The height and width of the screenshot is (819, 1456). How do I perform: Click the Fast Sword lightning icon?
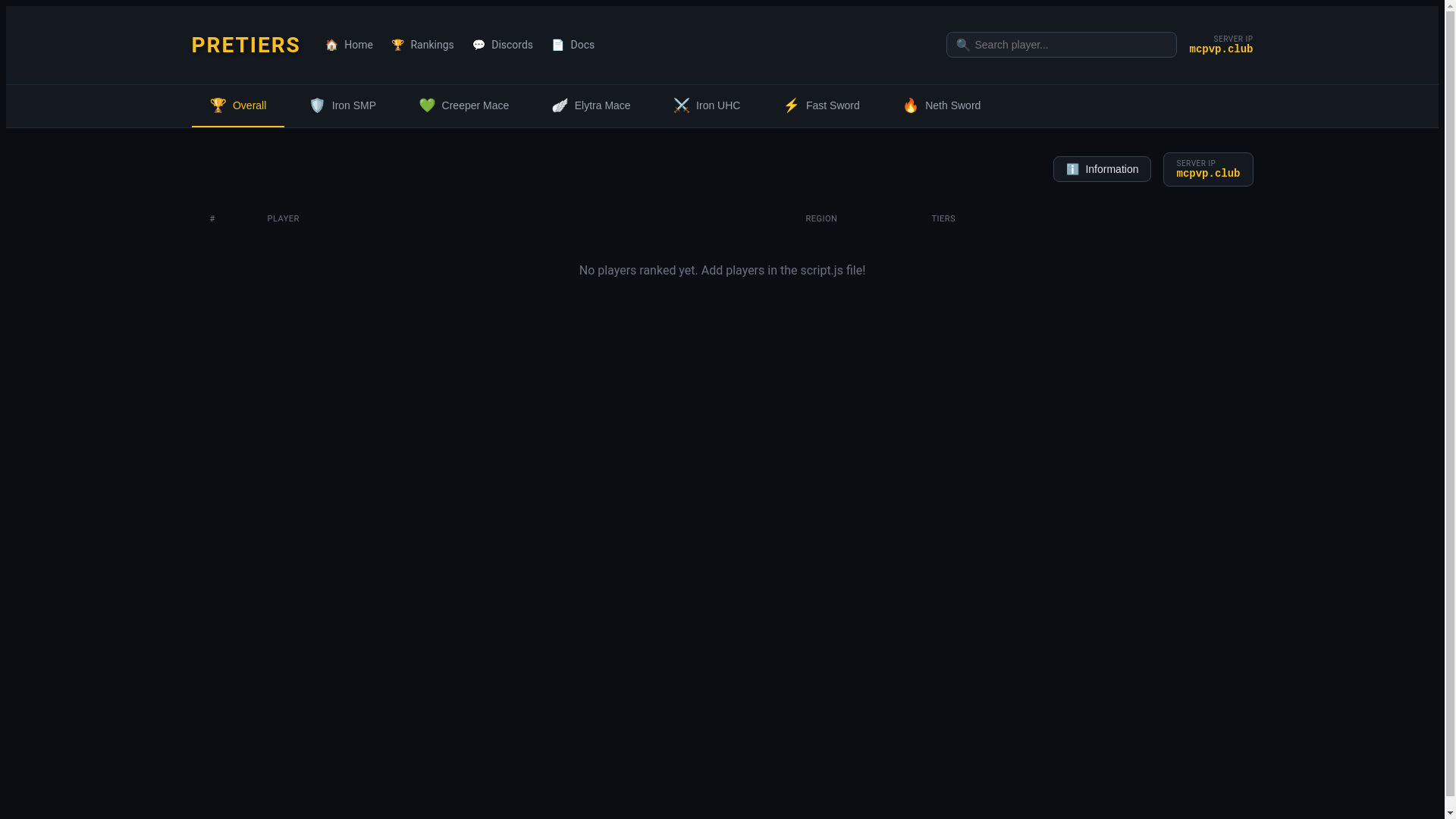(792, 105)
